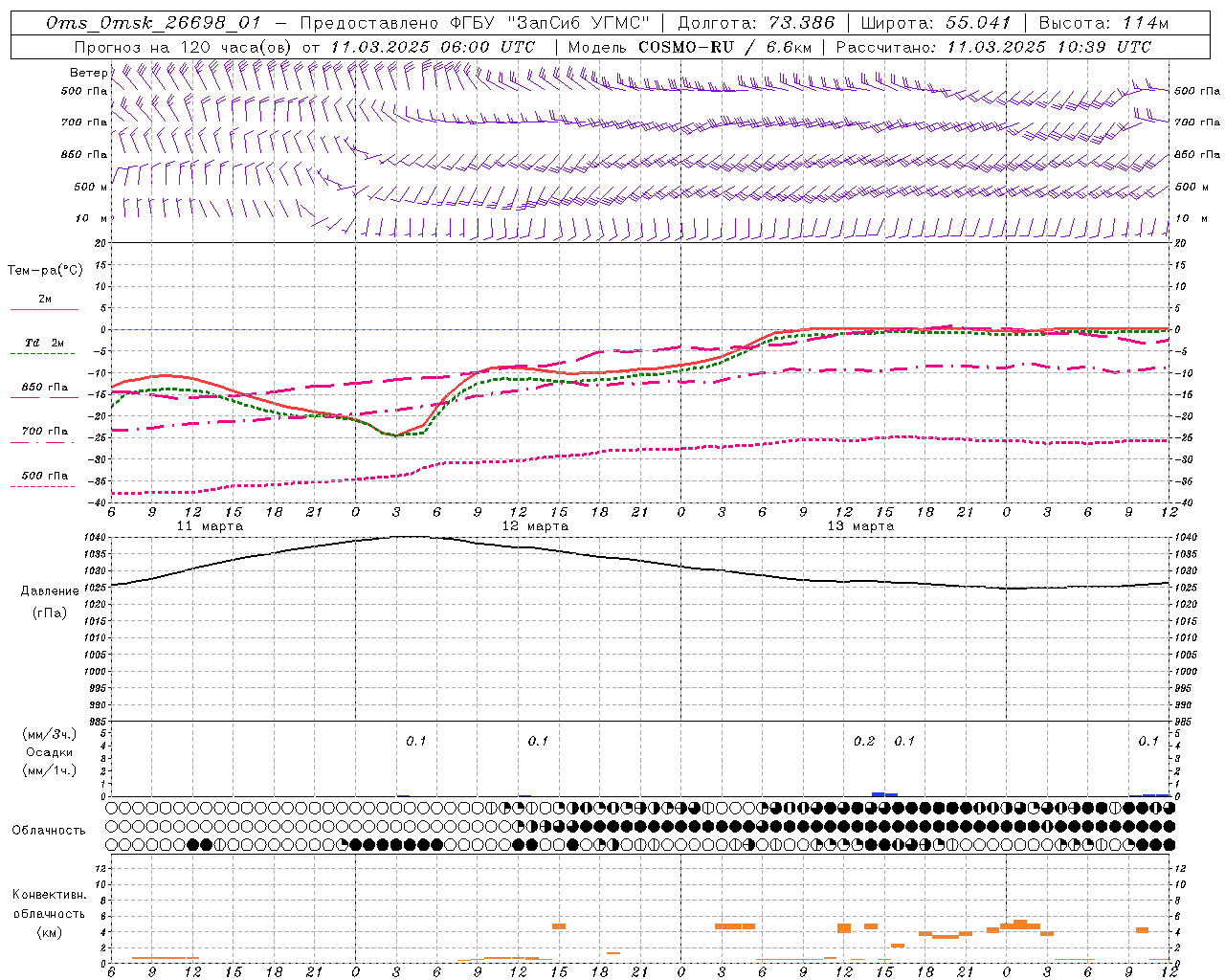Click the 11 марта date label
The image size is (1225, 980).
pos(210,526)
